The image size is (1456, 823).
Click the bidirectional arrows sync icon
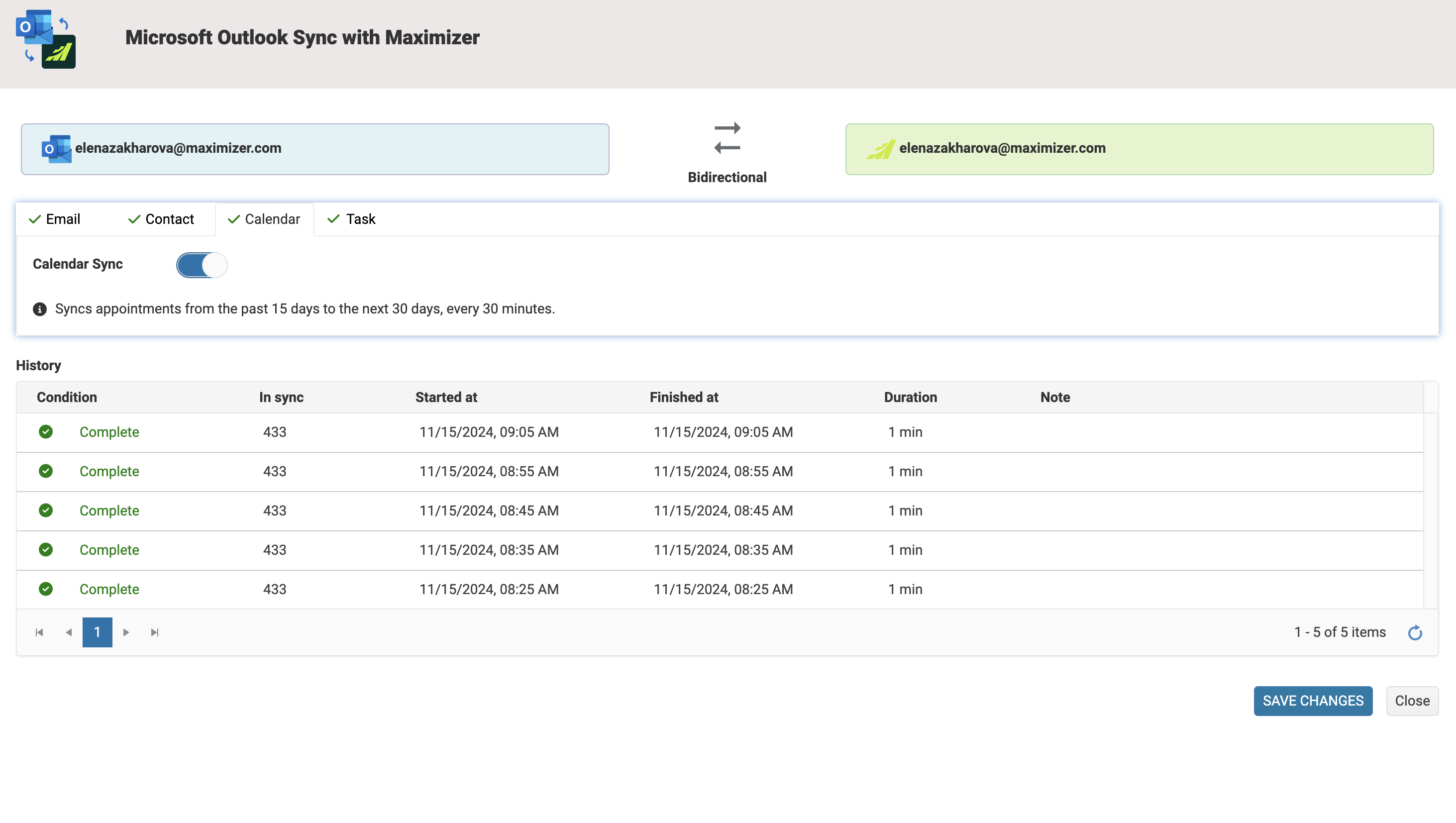click(727, 138)
